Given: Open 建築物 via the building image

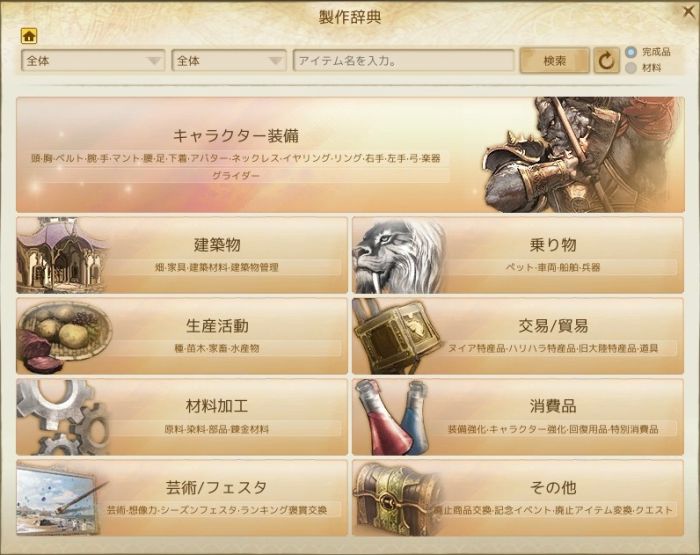Looking at the screenshot, I should [x=61, y=255].
